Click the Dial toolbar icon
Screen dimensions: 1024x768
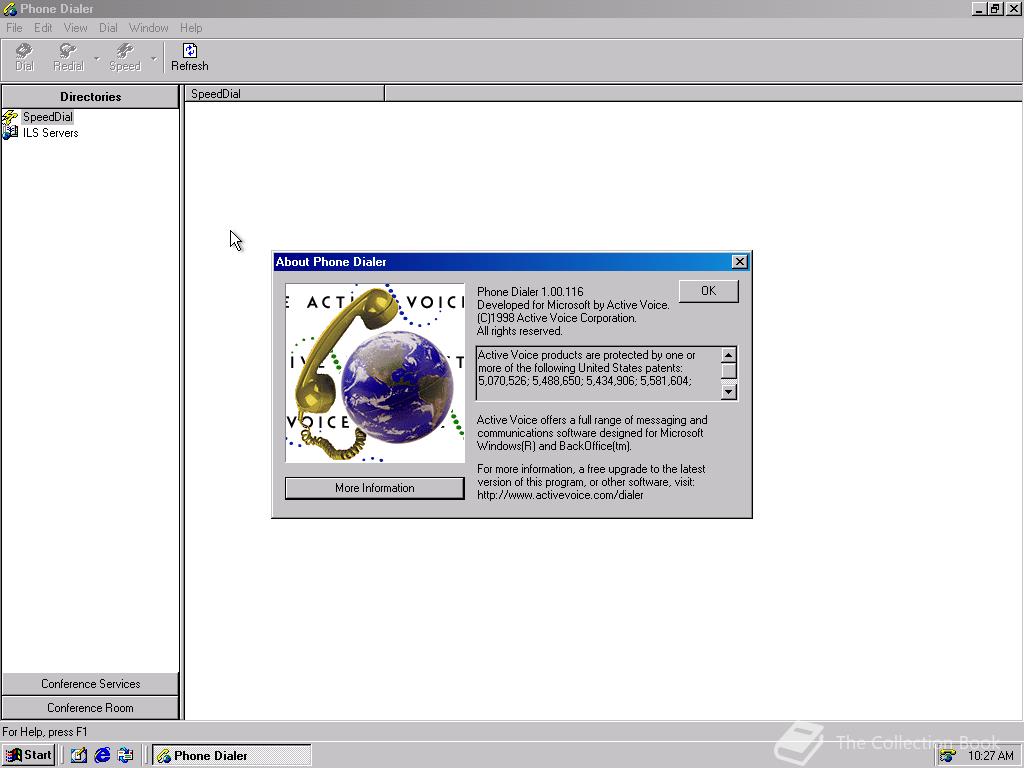(x=24, y=57)
